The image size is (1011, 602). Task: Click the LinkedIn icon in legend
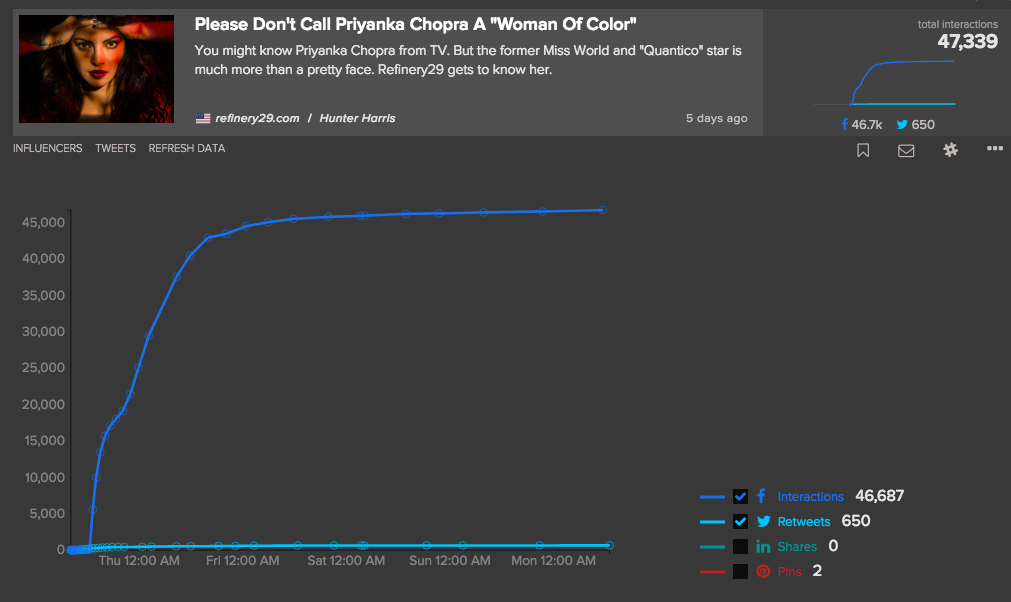coord(763,547)
